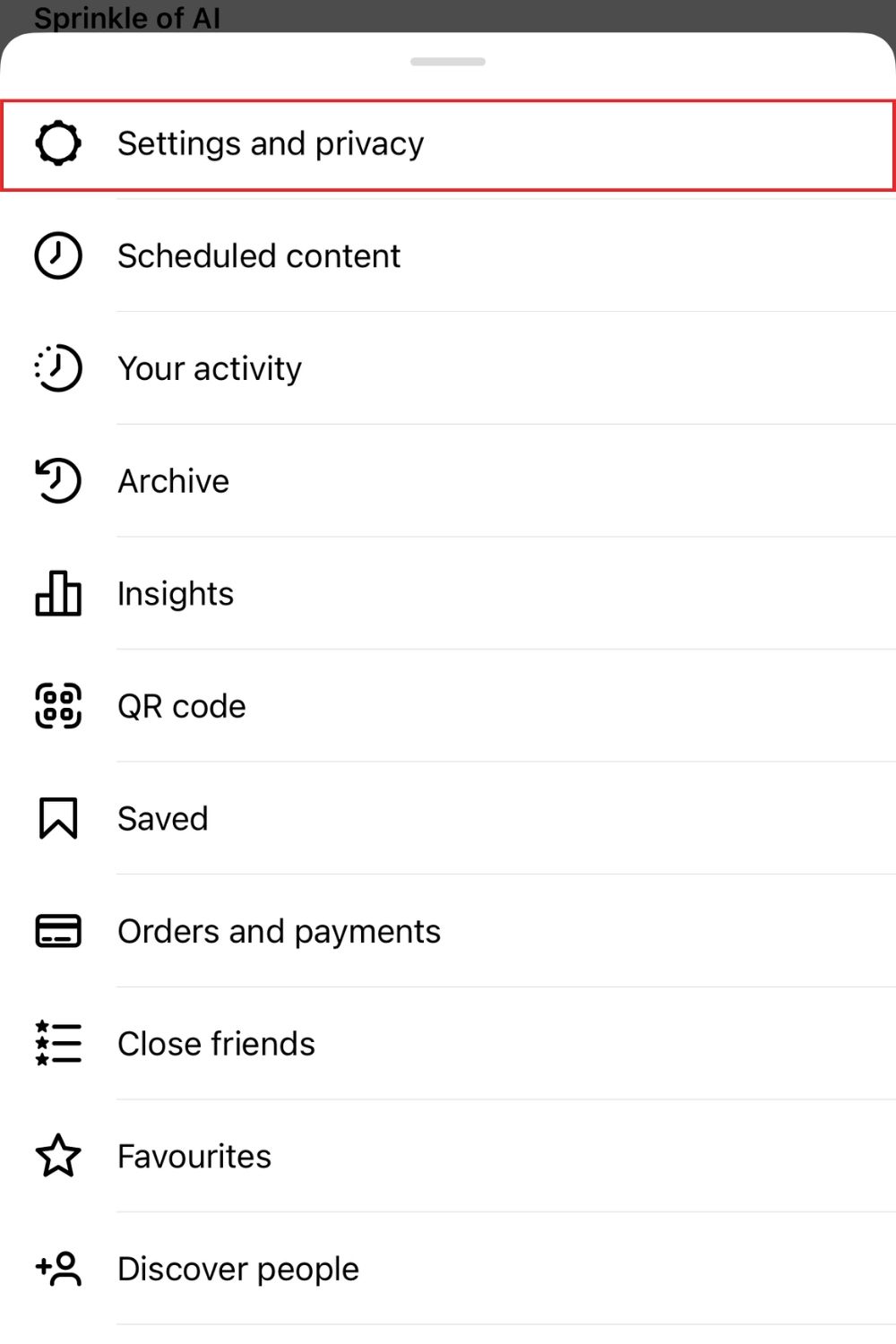The image size is (896, 1344).
Task: Tap the Orders and payments card icon
Action: [x=58, y=931]
